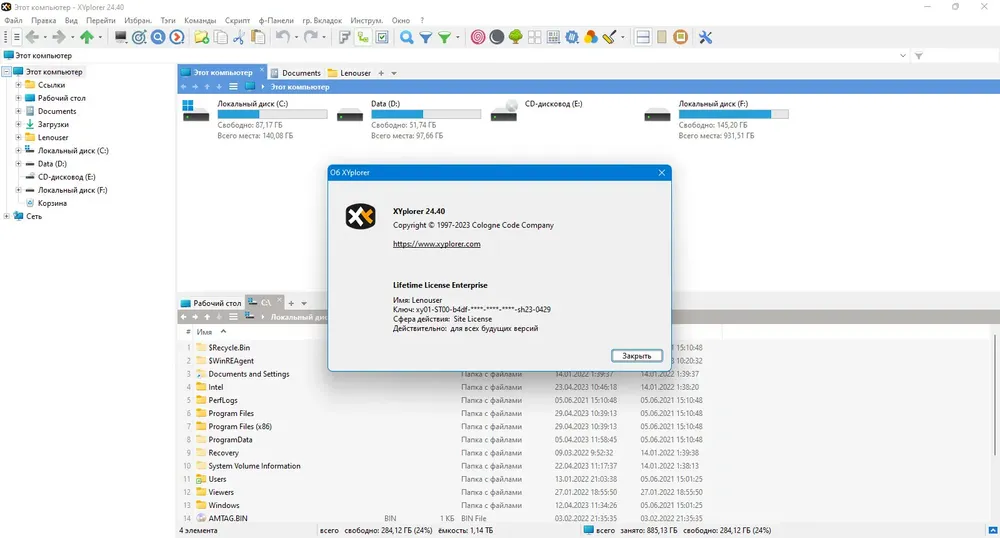Open Find Files magnifier icon
The width and height of the screenshot is (1000, 538).
407,37
